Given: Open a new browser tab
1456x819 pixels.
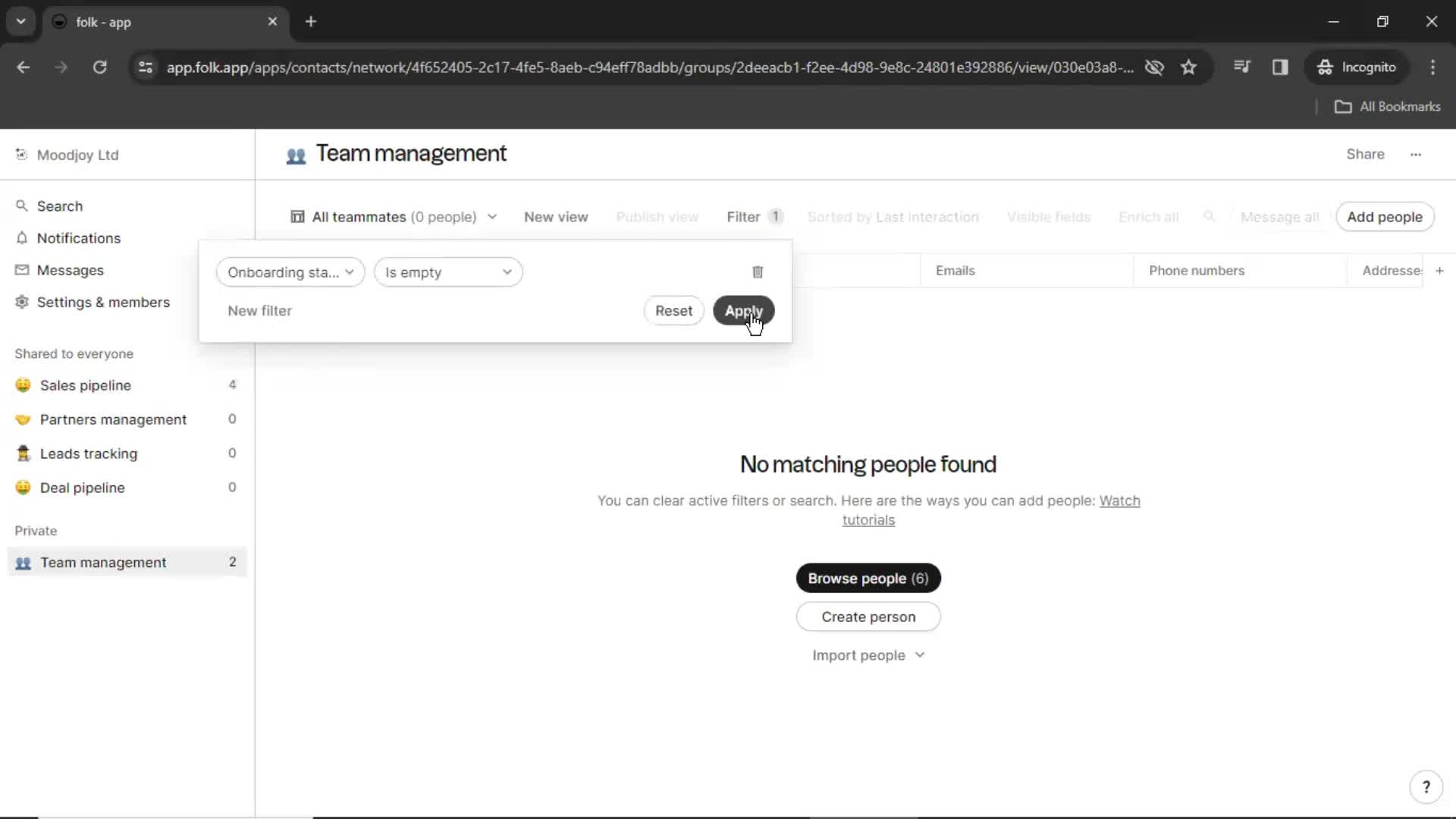Looking at the screenshot, I should (310, 21).
